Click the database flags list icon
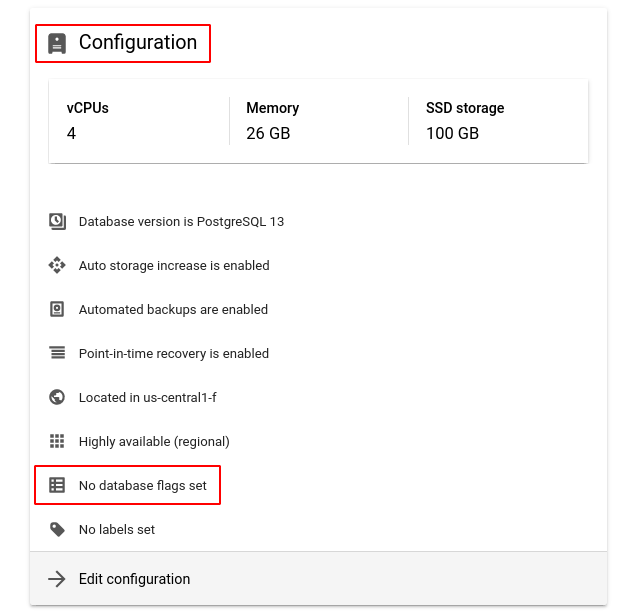This screenshot has width=624, height=614. (57, 486)
